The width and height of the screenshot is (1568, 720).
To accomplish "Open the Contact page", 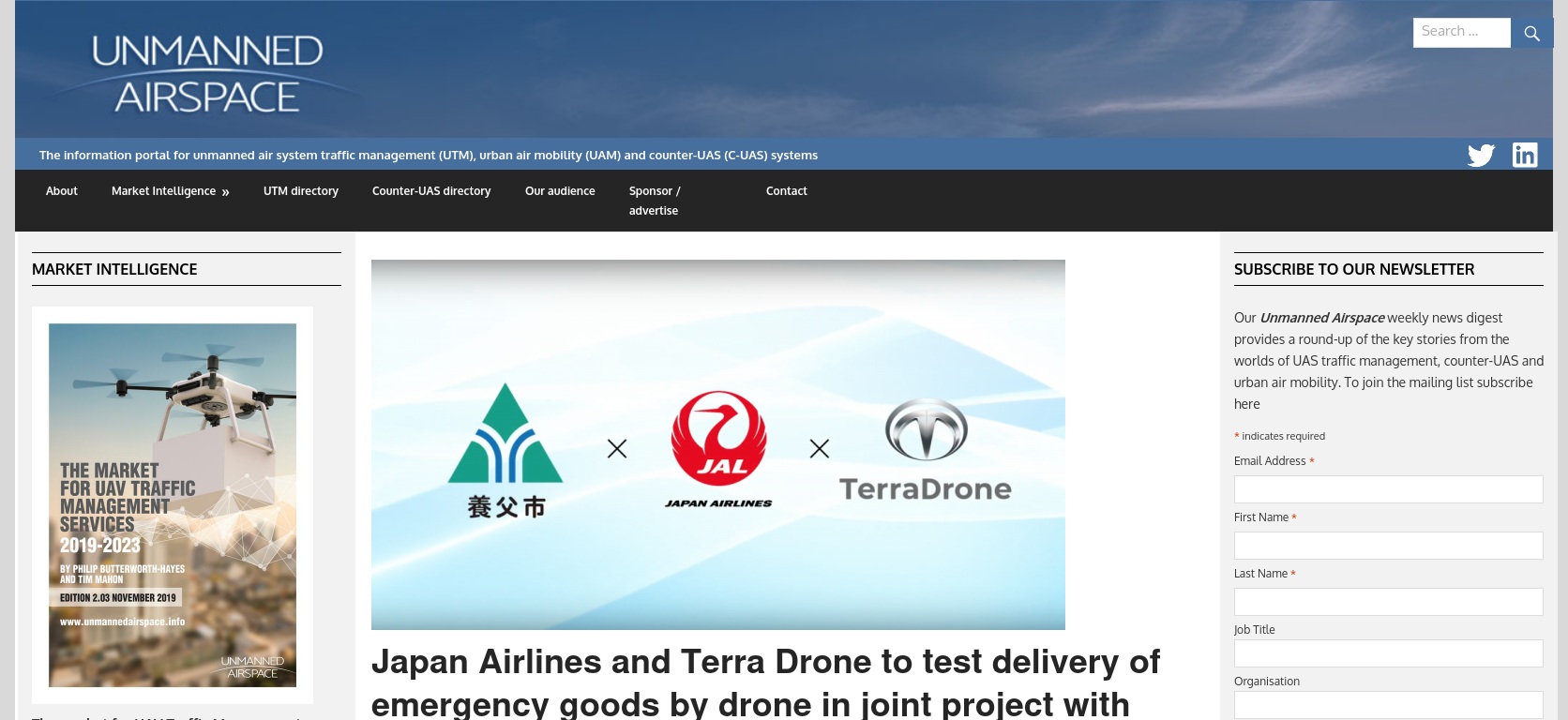I will (x=786, y=191).
